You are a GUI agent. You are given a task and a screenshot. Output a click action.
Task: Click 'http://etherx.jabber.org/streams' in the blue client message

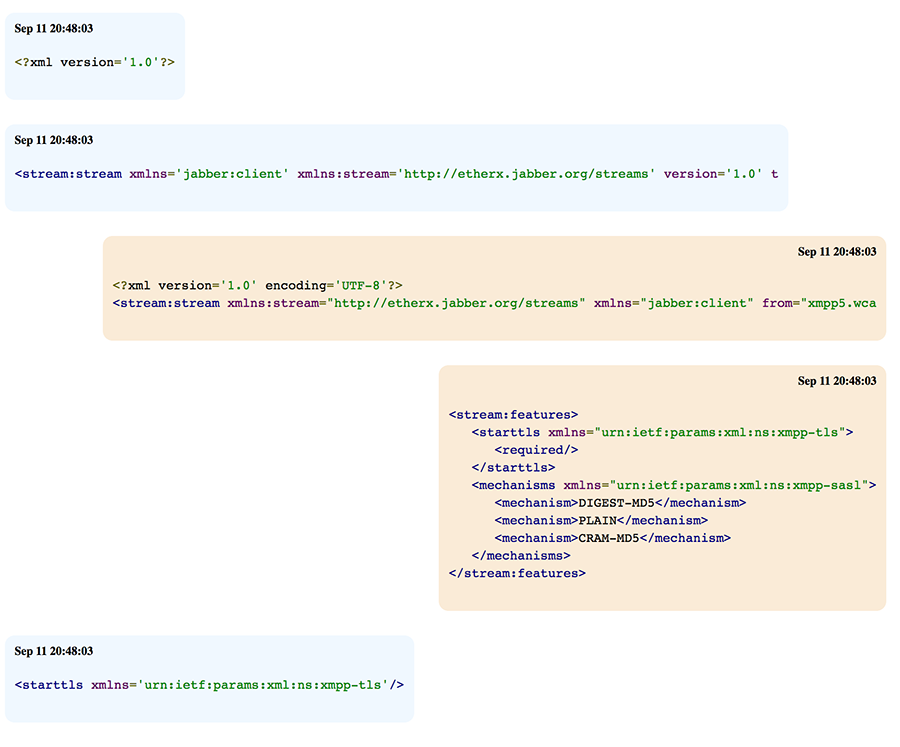527,174
